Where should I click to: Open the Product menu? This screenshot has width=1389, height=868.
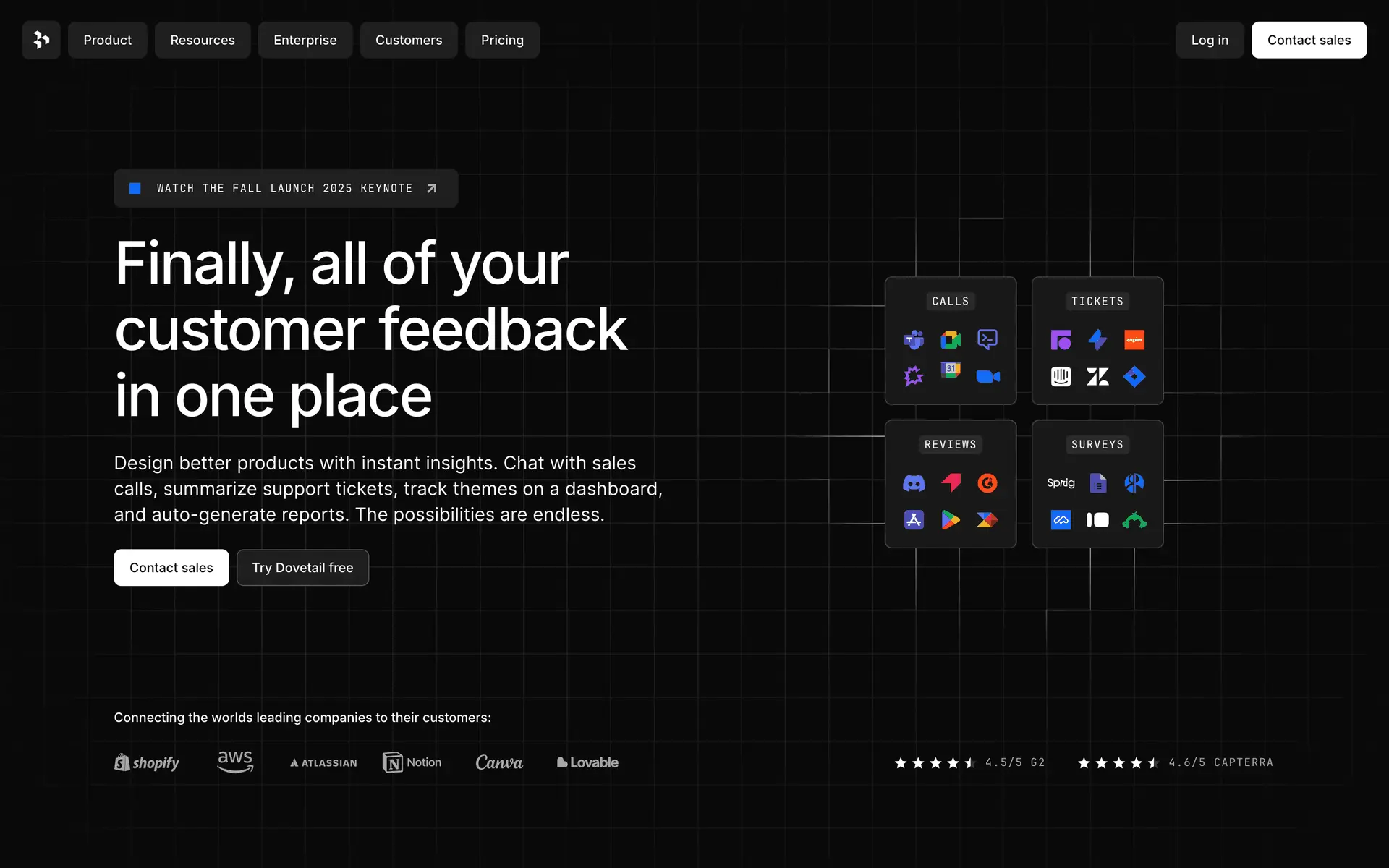click(107, 40)
